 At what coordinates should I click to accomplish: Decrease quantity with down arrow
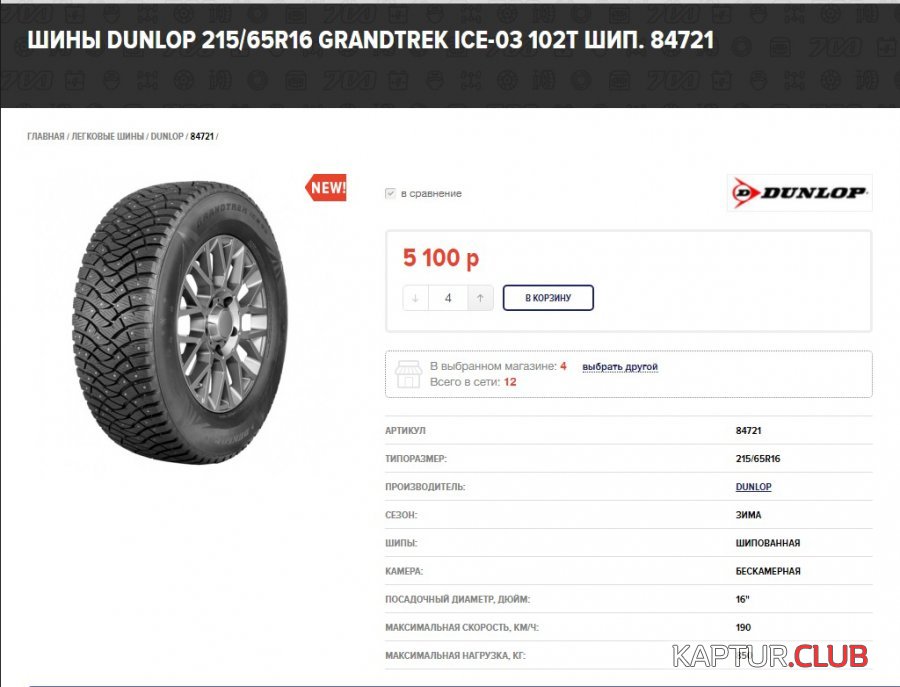[416, 298]
